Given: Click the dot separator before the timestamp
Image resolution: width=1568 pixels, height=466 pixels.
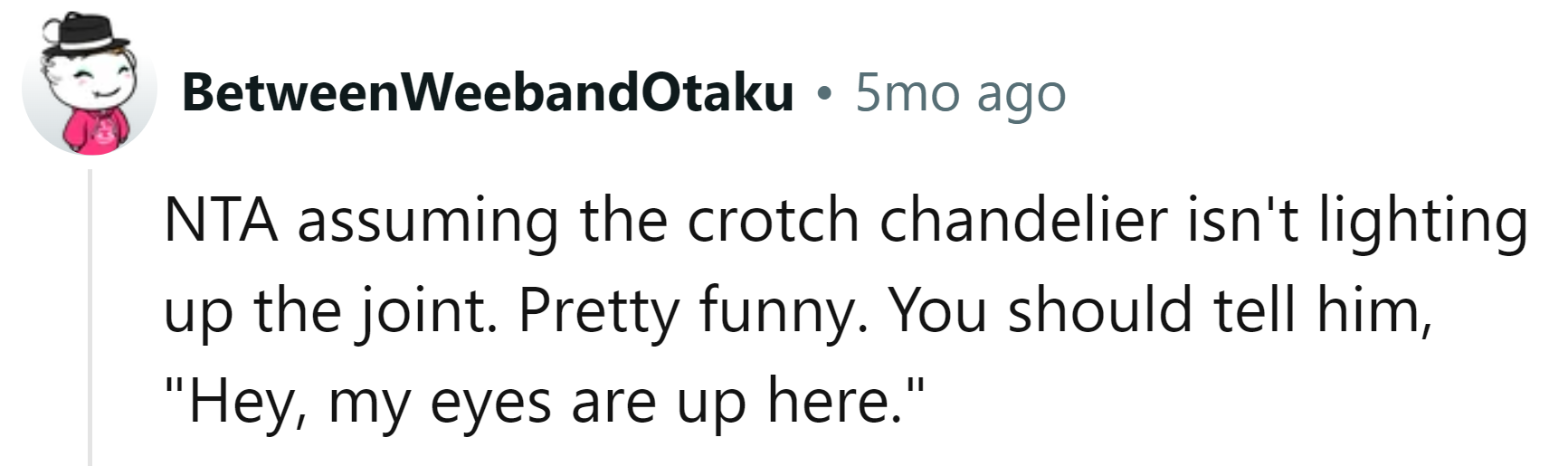Looking at the screenshot, I should (x=823, y=92).
